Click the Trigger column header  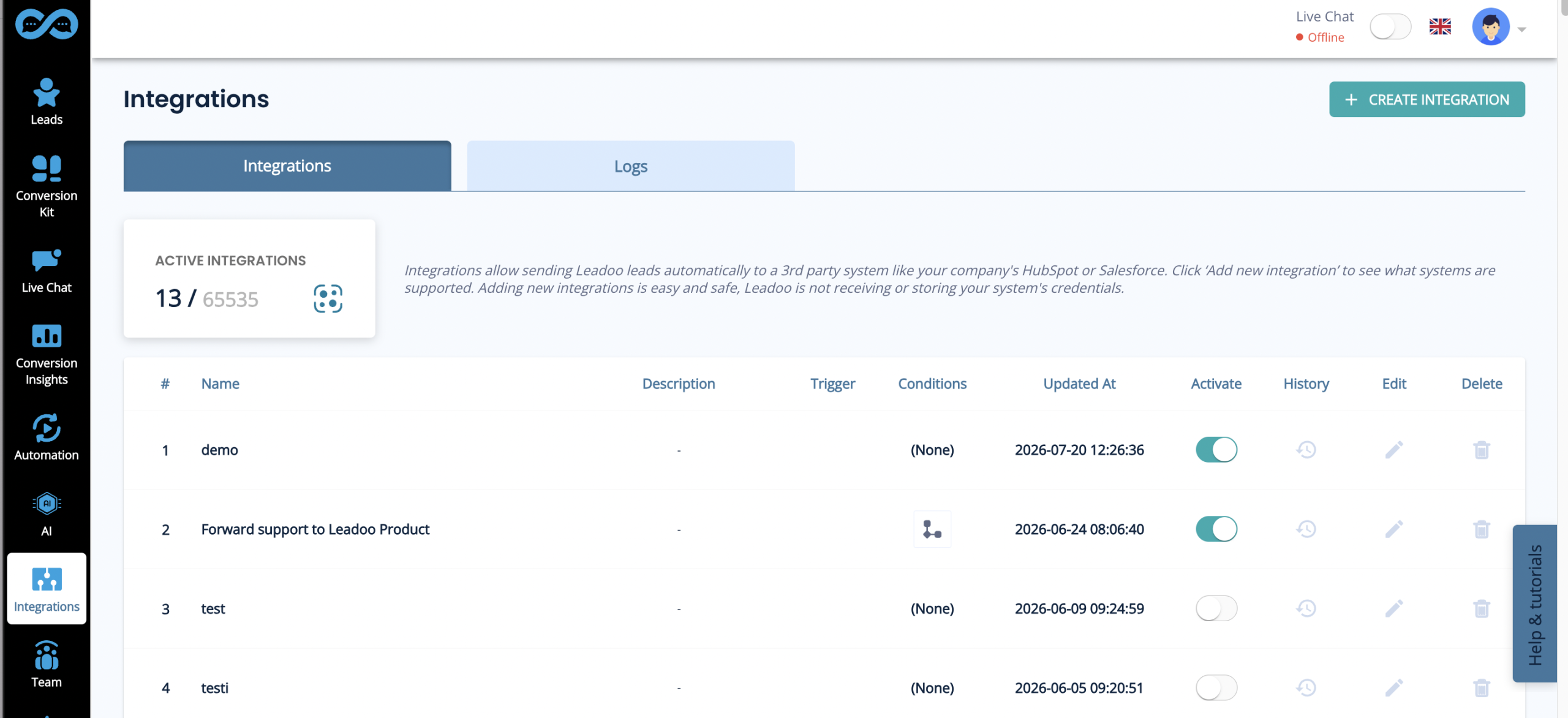click(x=832, y=384)
